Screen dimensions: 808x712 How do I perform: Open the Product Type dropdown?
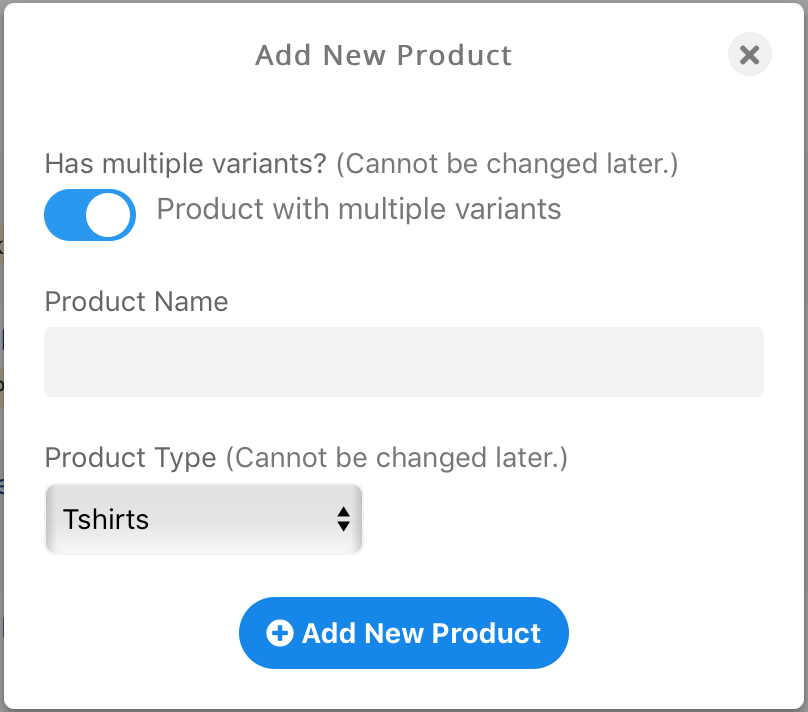click(204, 519)
